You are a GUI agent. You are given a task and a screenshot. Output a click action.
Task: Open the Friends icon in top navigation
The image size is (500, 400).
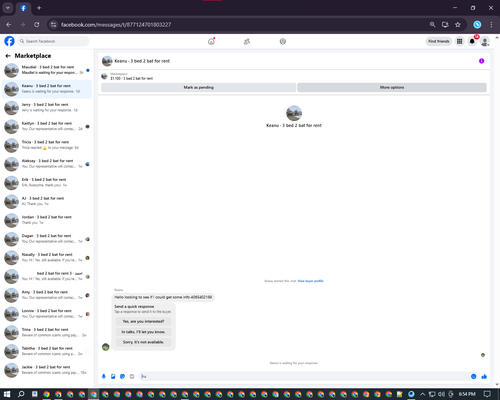247,41
